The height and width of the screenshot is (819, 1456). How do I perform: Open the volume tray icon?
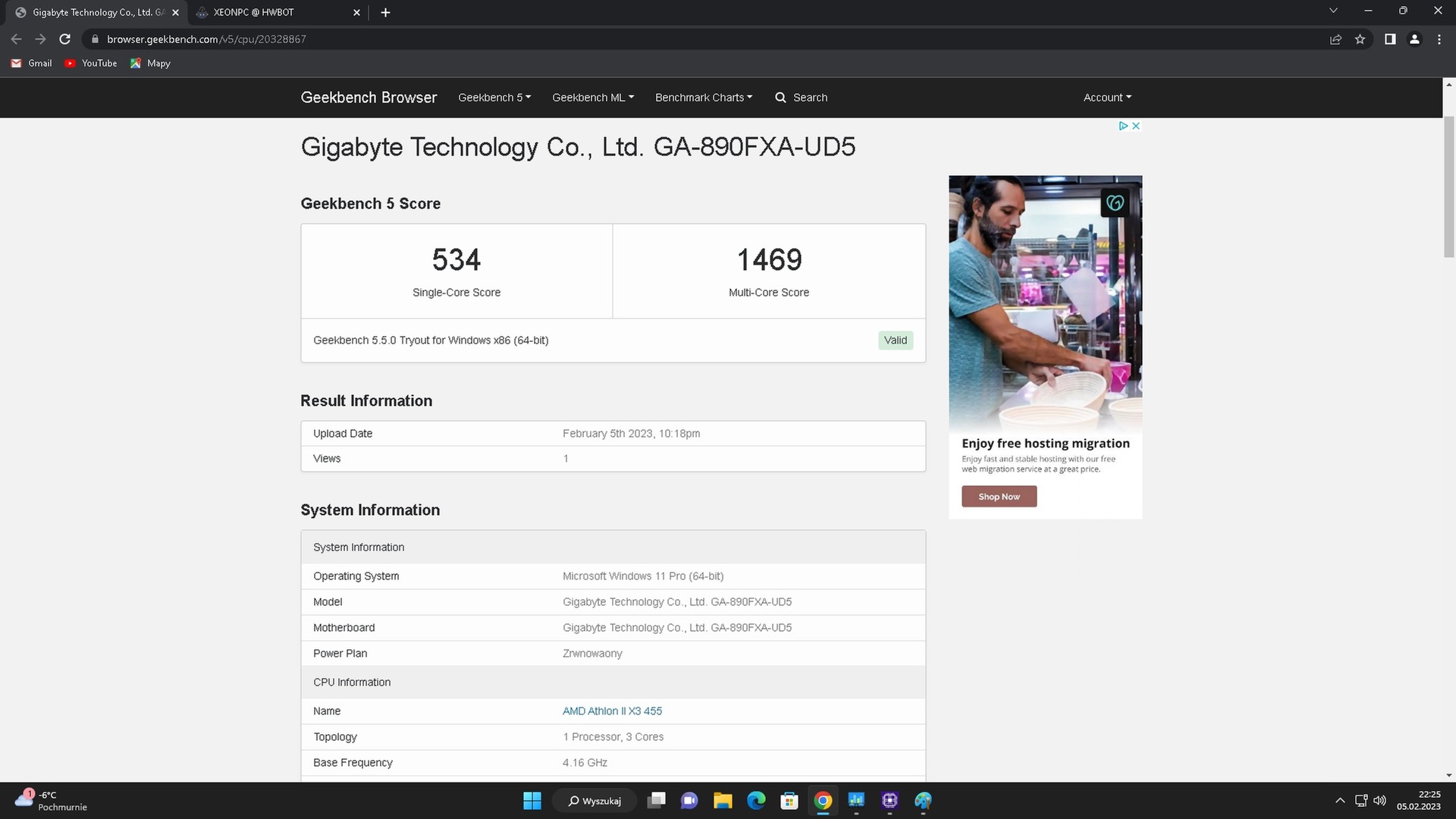pos(1379,801)
